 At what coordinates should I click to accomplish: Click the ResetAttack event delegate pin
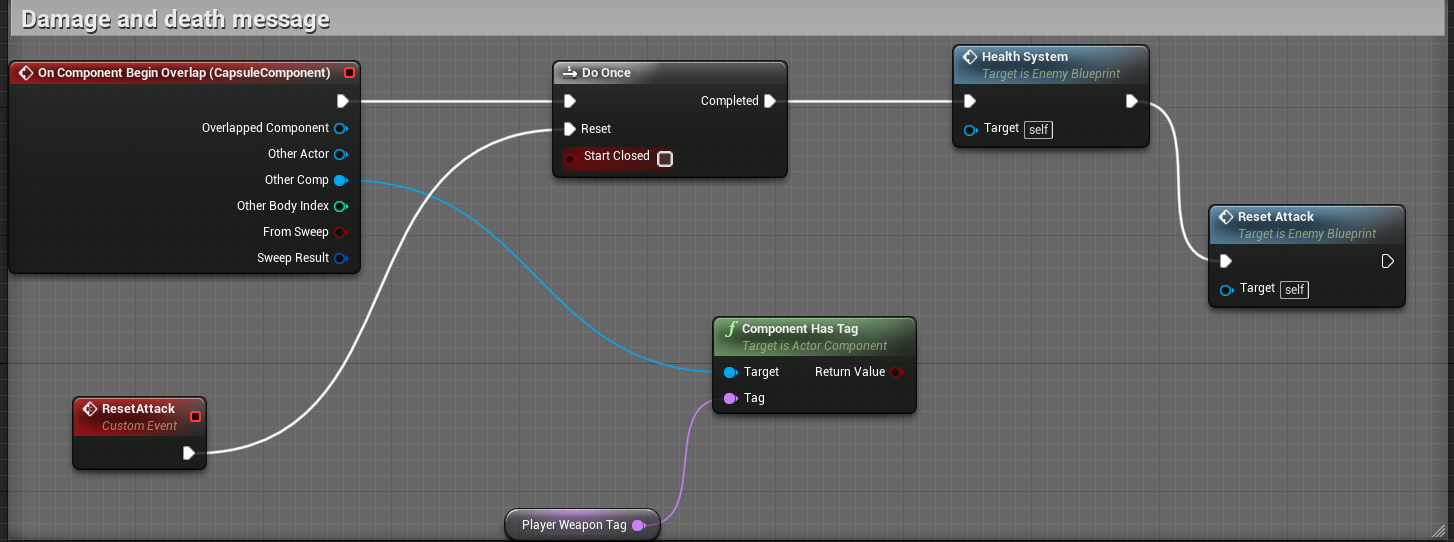coord(195,417)
